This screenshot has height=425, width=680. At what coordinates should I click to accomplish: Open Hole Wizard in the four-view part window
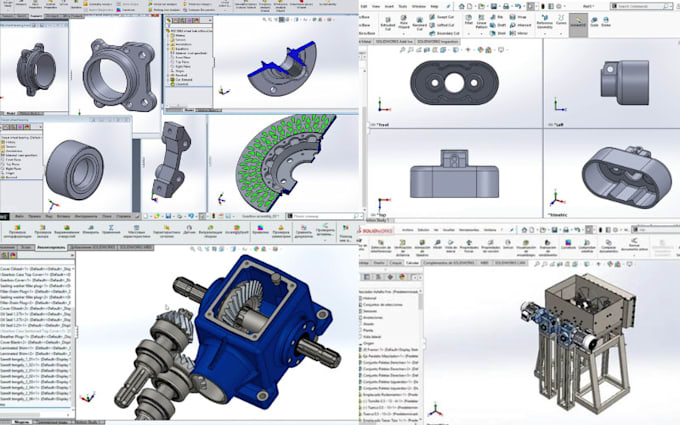[x=404, y=23]
